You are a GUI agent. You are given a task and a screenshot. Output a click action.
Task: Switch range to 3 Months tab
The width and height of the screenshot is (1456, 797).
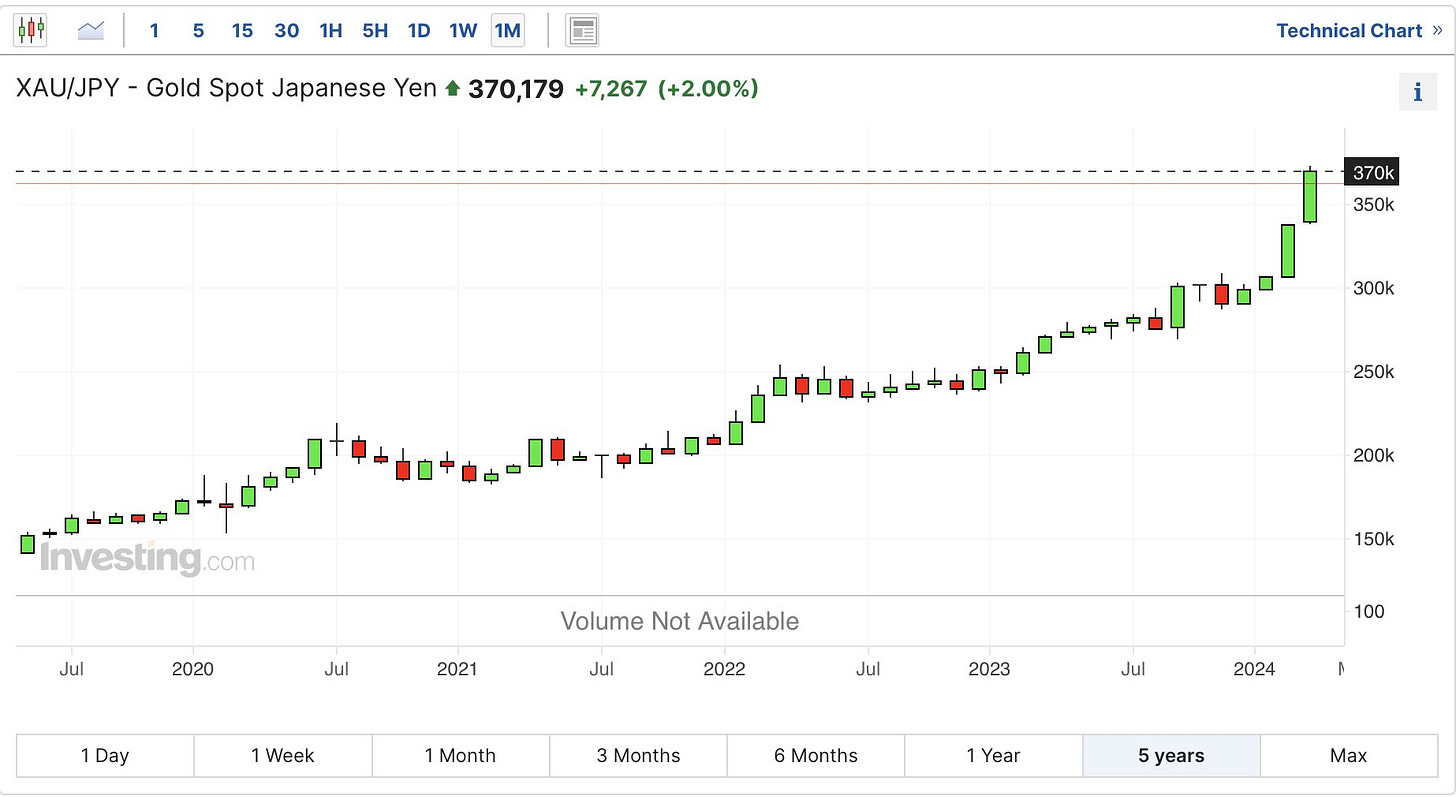coord(638,755)
